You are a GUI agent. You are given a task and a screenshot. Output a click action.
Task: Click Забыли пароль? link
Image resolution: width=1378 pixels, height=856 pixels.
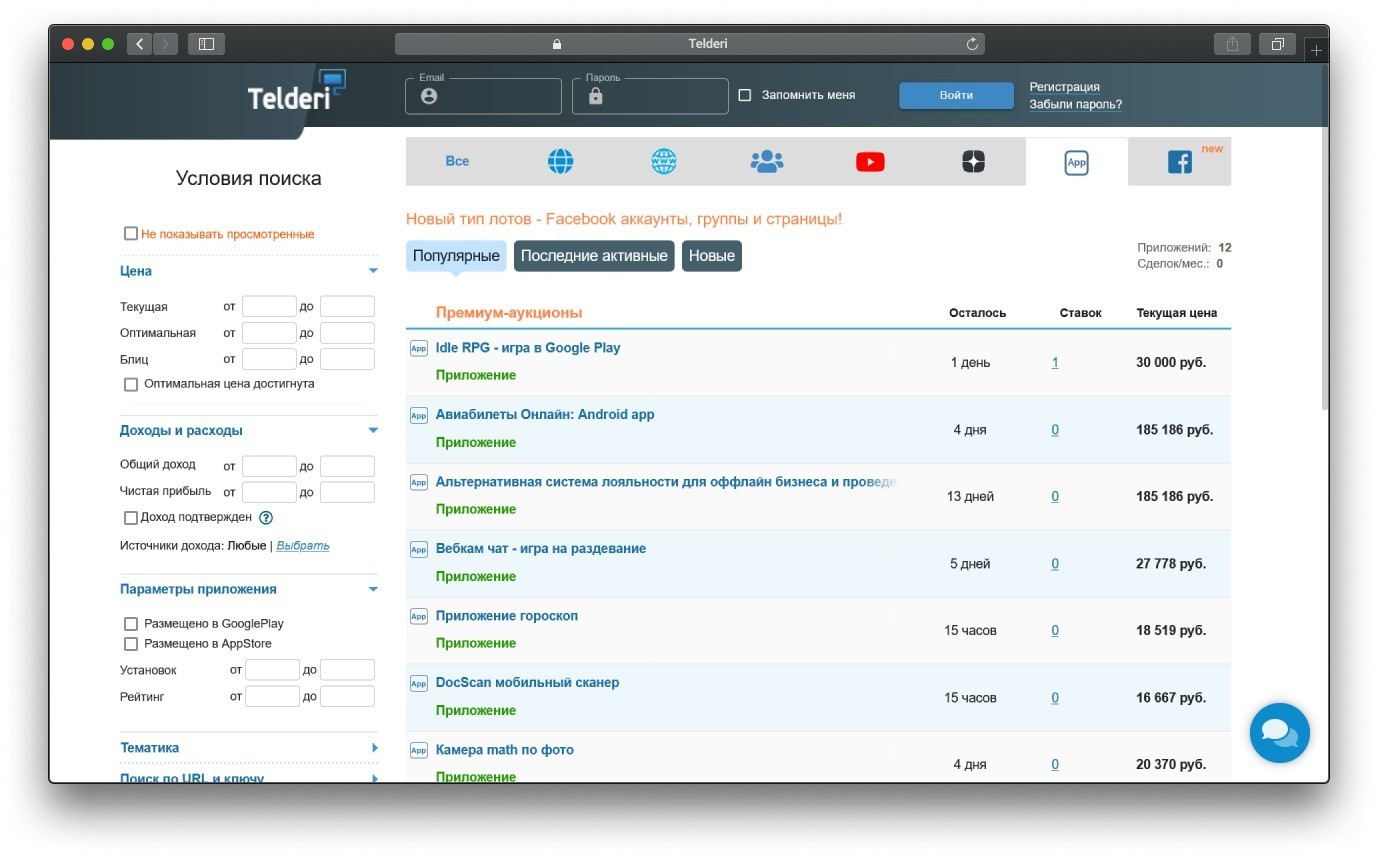click(1076, 104)
